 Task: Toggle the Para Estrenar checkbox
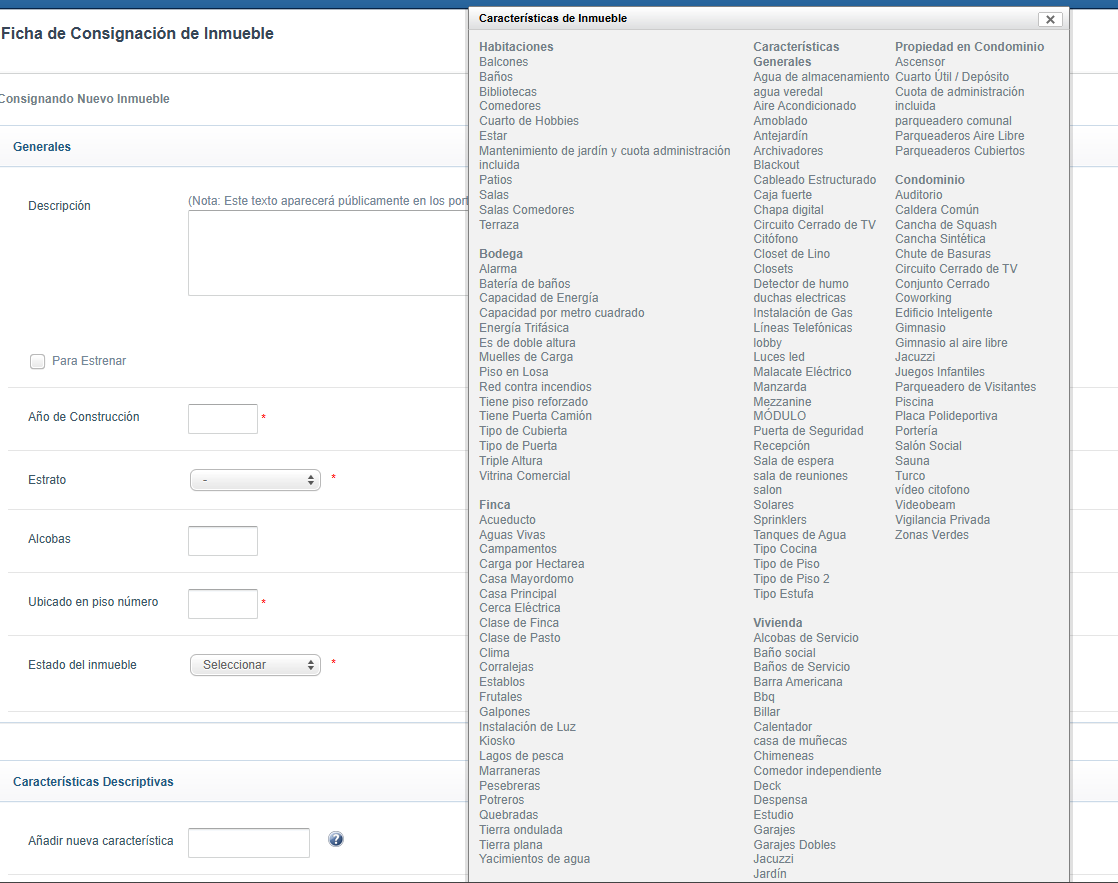click(x=37, y=362)
